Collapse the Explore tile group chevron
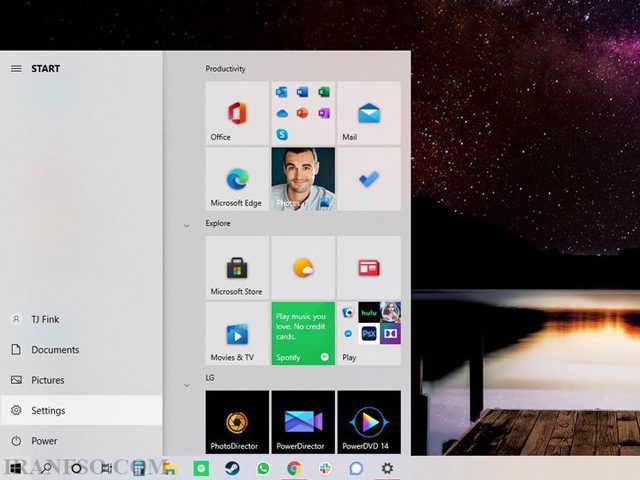This screenshot has height=480, width=640. [187, 225]
